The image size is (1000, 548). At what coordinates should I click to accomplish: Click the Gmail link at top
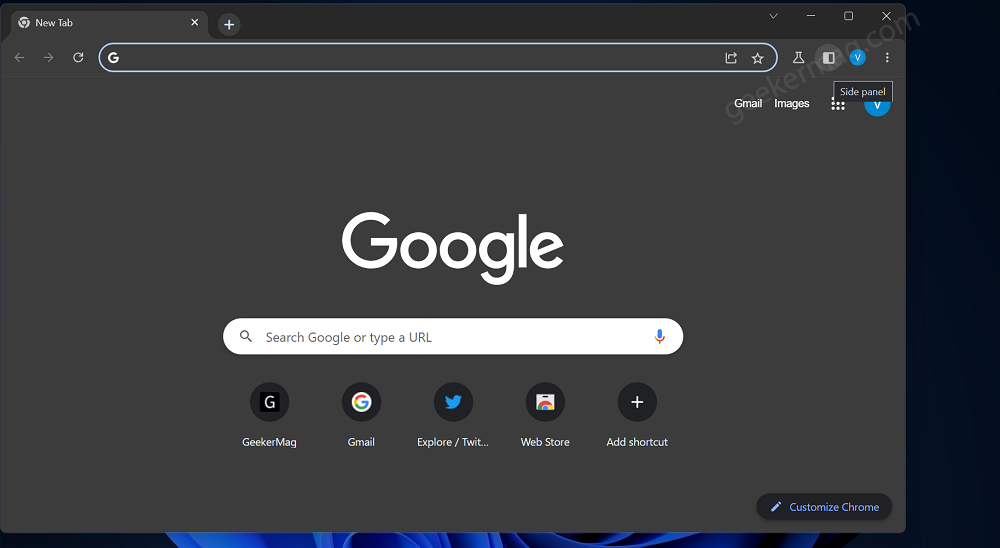click(x=747, y=103)
